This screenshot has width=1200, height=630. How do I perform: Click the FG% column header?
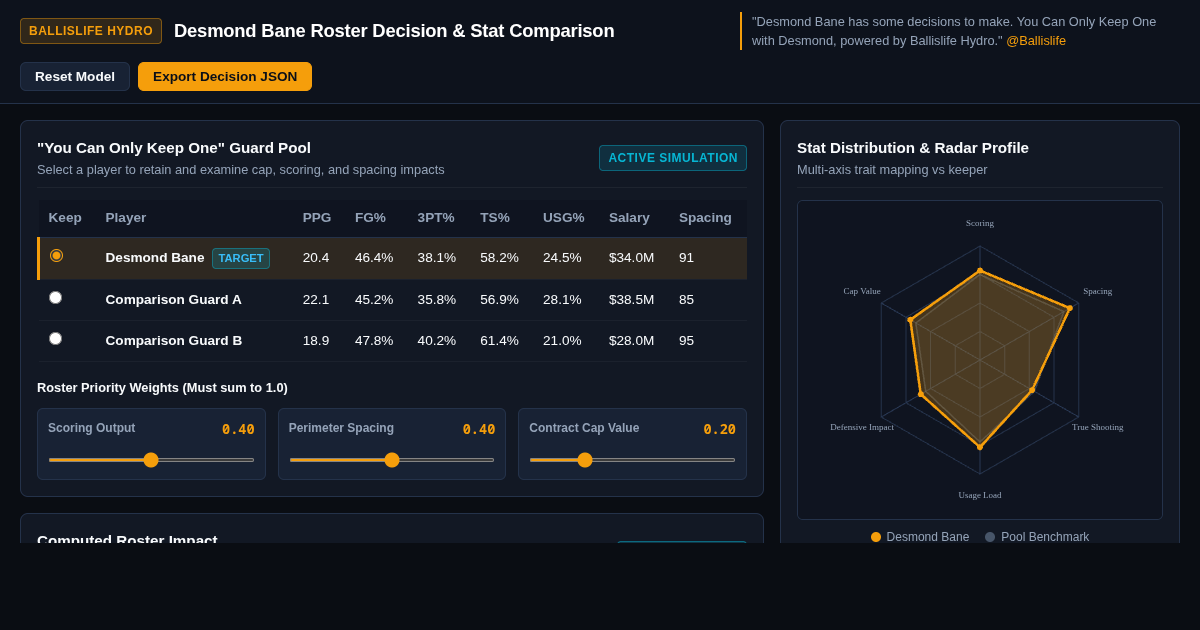pos(370,218)
